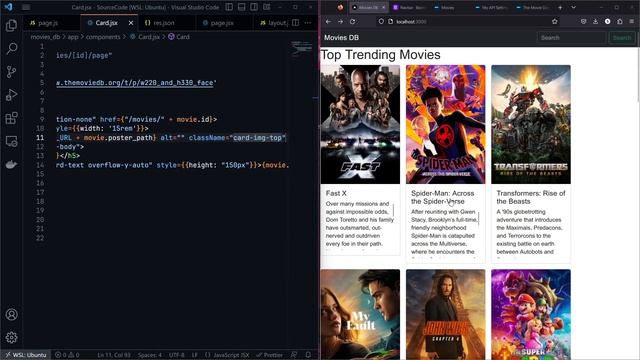Toggle the primary side bar layout icon
This screenshot has width=640, height=360.
coord(229,7)
